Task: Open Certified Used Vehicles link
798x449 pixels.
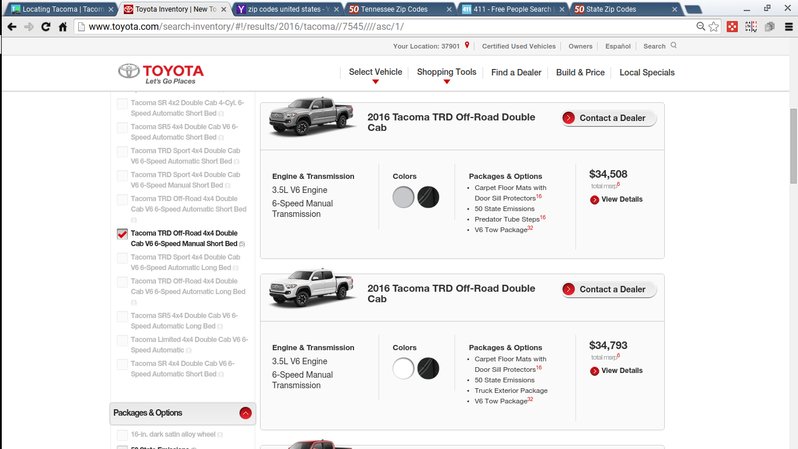Action: tap(519, 46)
